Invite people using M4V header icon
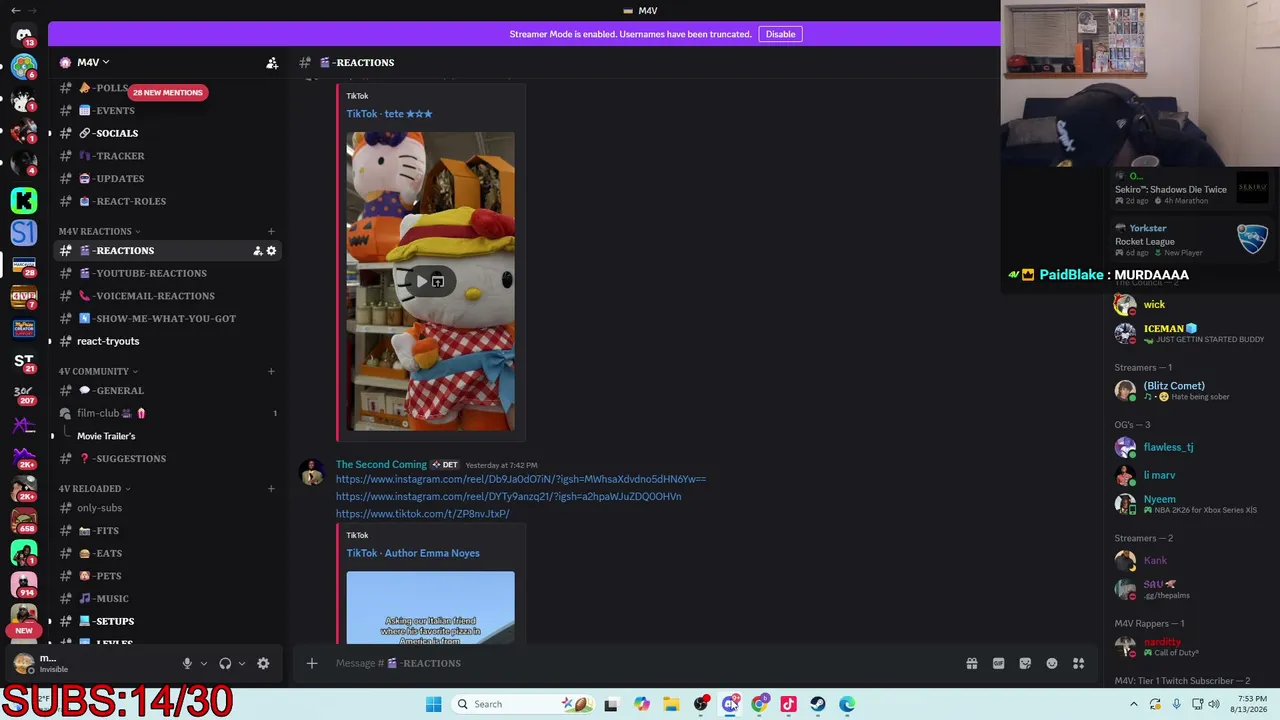 tap(272, 63)
